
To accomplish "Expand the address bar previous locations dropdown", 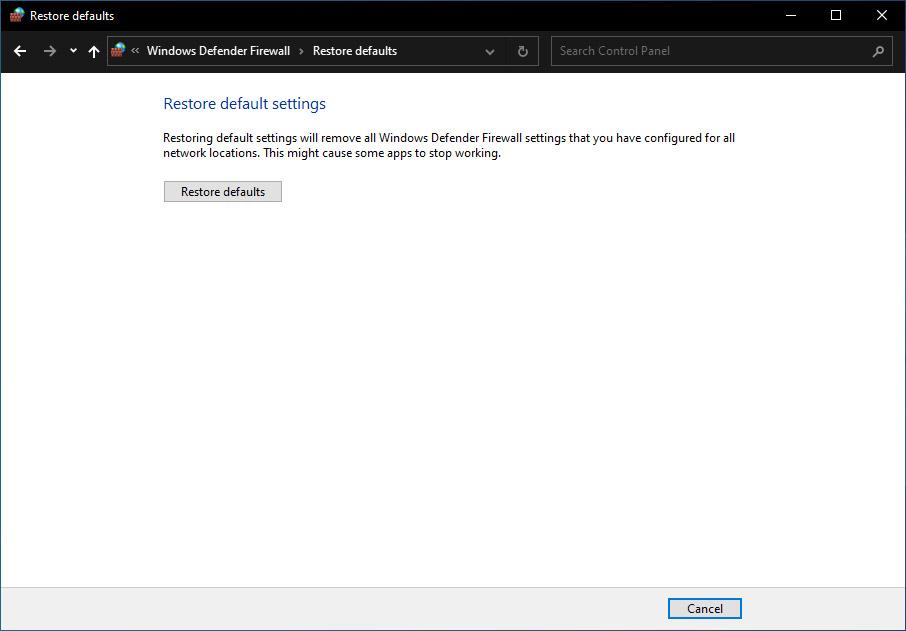I will (490, 51).
